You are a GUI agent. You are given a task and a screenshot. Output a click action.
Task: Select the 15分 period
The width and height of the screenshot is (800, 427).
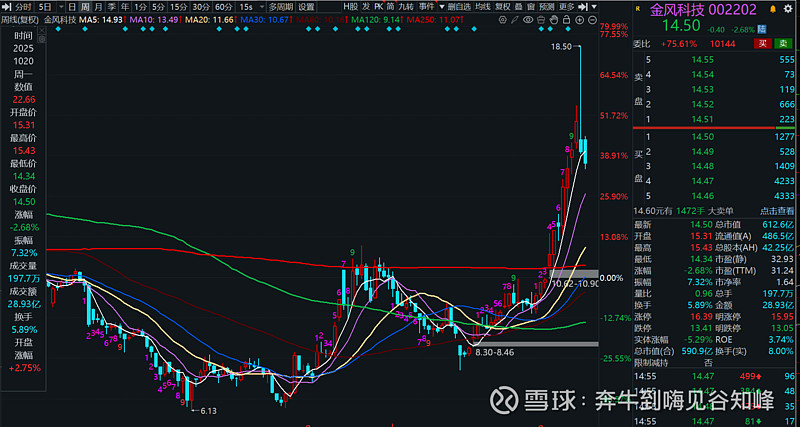click(x=179, y=7)
